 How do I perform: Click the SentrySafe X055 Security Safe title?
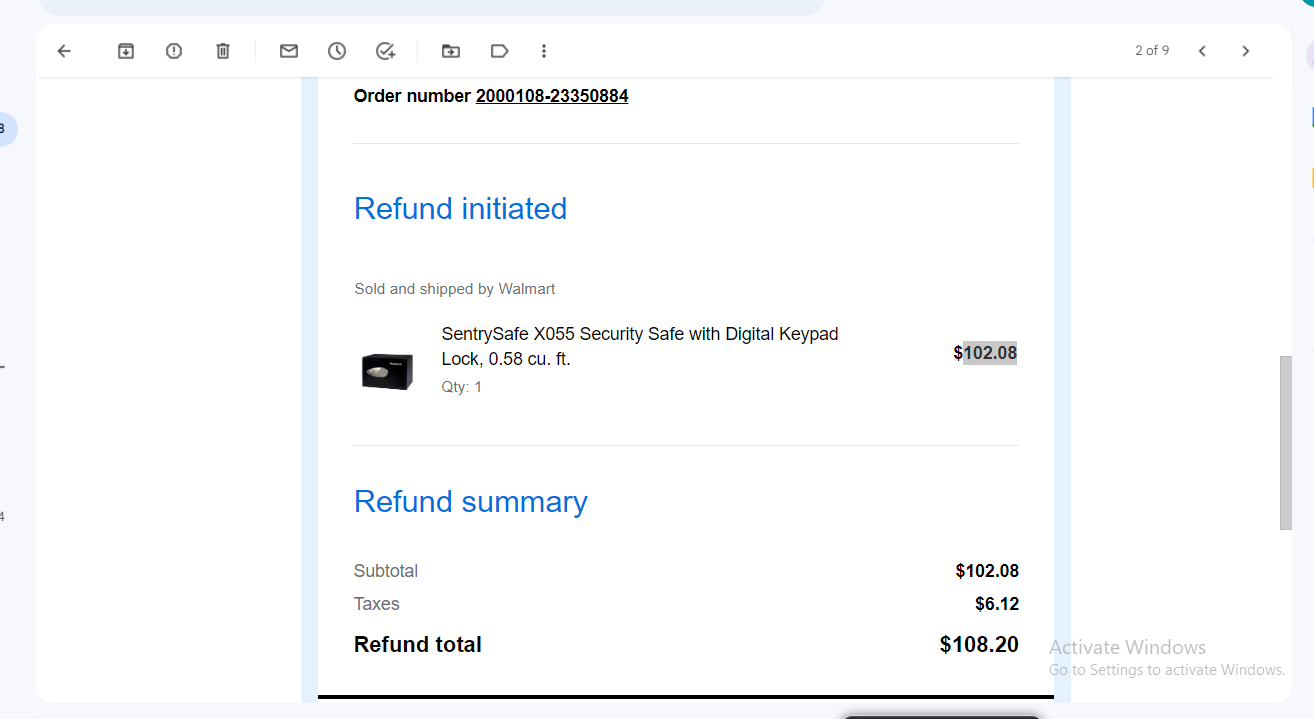click(640, 346)
